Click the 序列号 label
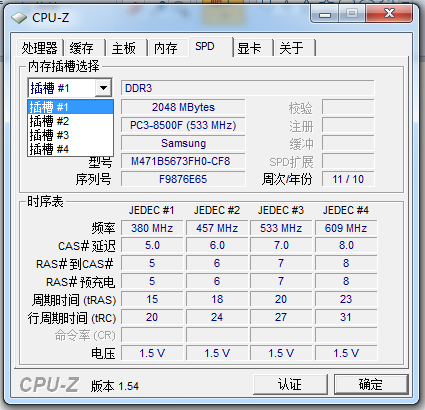The width and height of the screenshot is (425, 410). [x=93, y=179]
